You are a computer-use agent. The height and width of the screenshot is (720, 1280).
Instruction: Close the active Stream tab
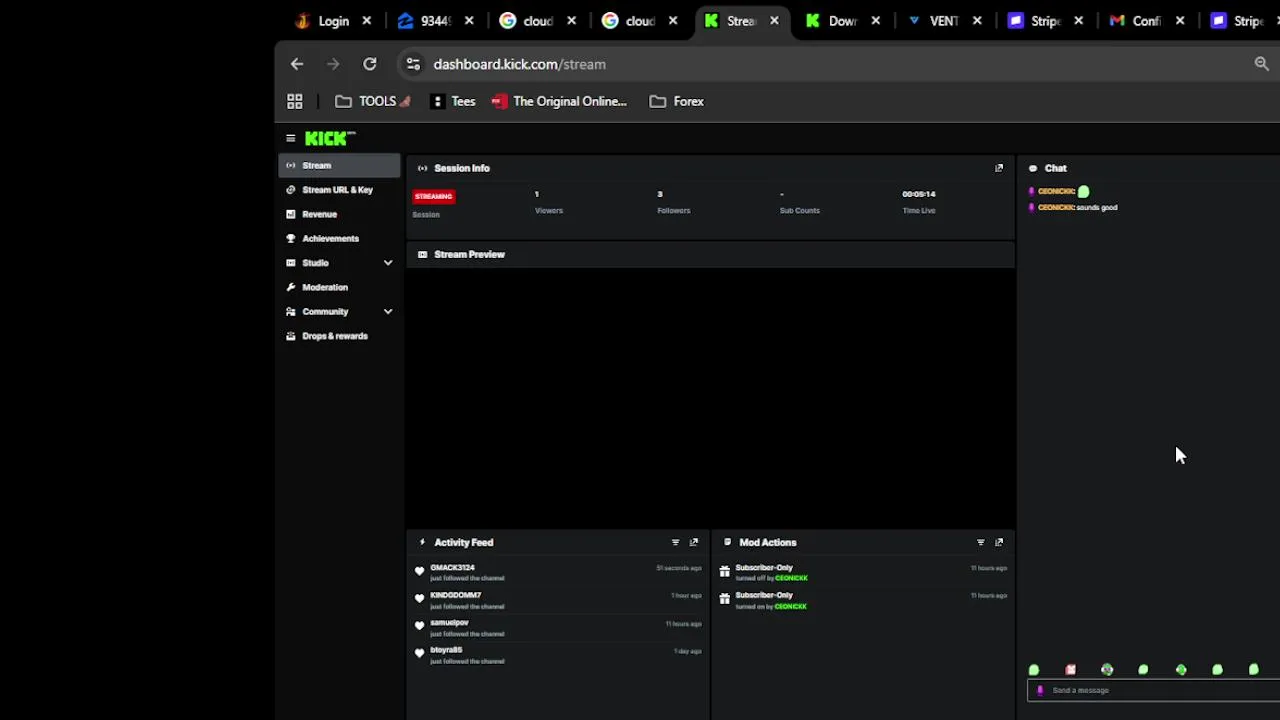[x=774, y=21]
